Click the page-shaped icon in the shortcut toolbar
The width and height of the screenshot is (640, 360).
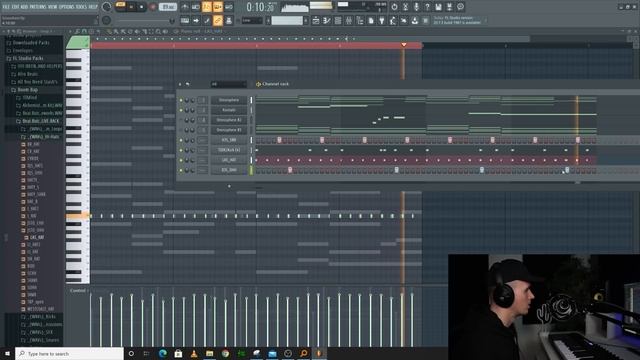[x=371, y=20]
